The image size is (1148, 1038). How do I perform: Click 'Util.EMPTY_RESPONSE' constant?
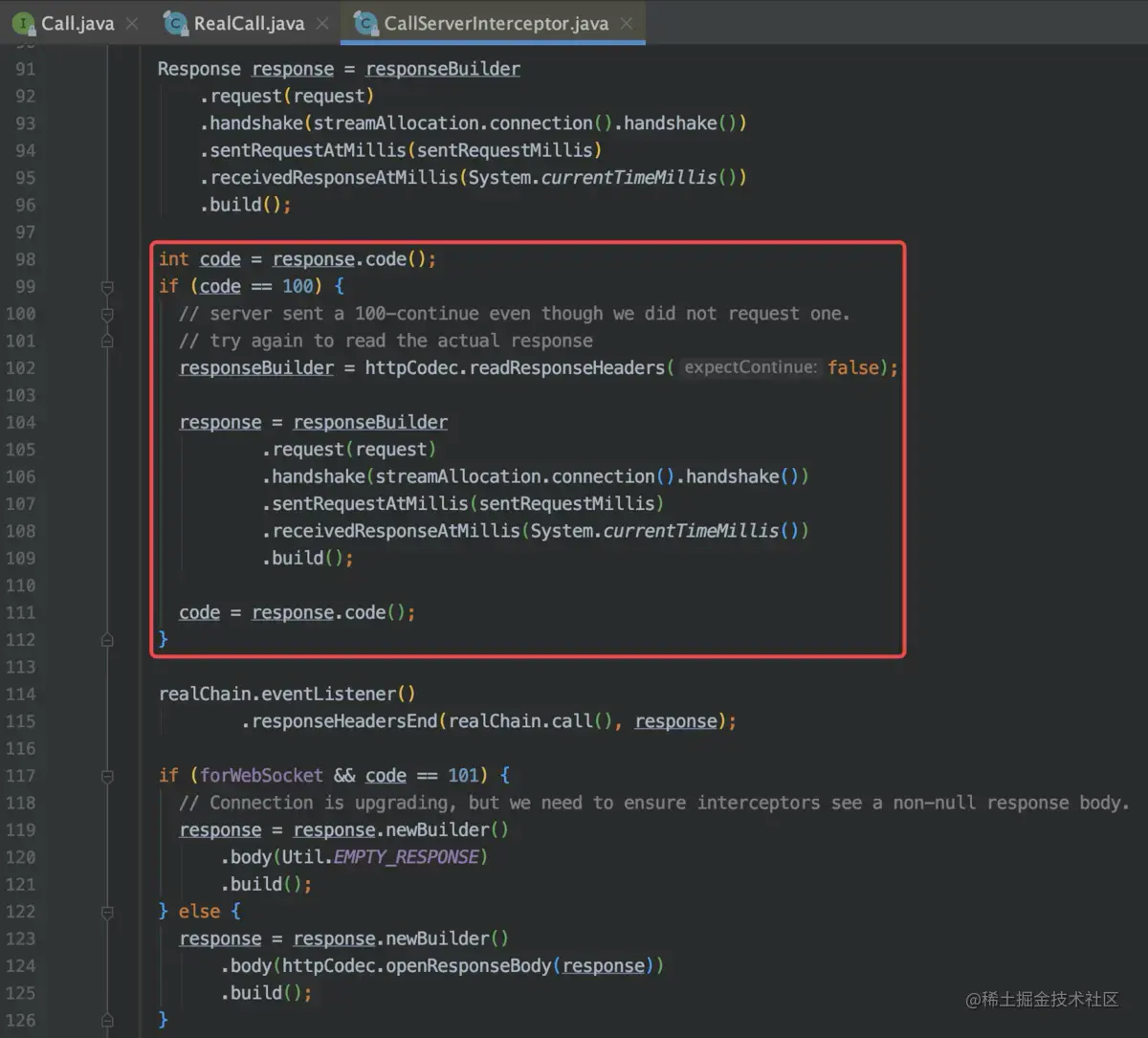380,857
